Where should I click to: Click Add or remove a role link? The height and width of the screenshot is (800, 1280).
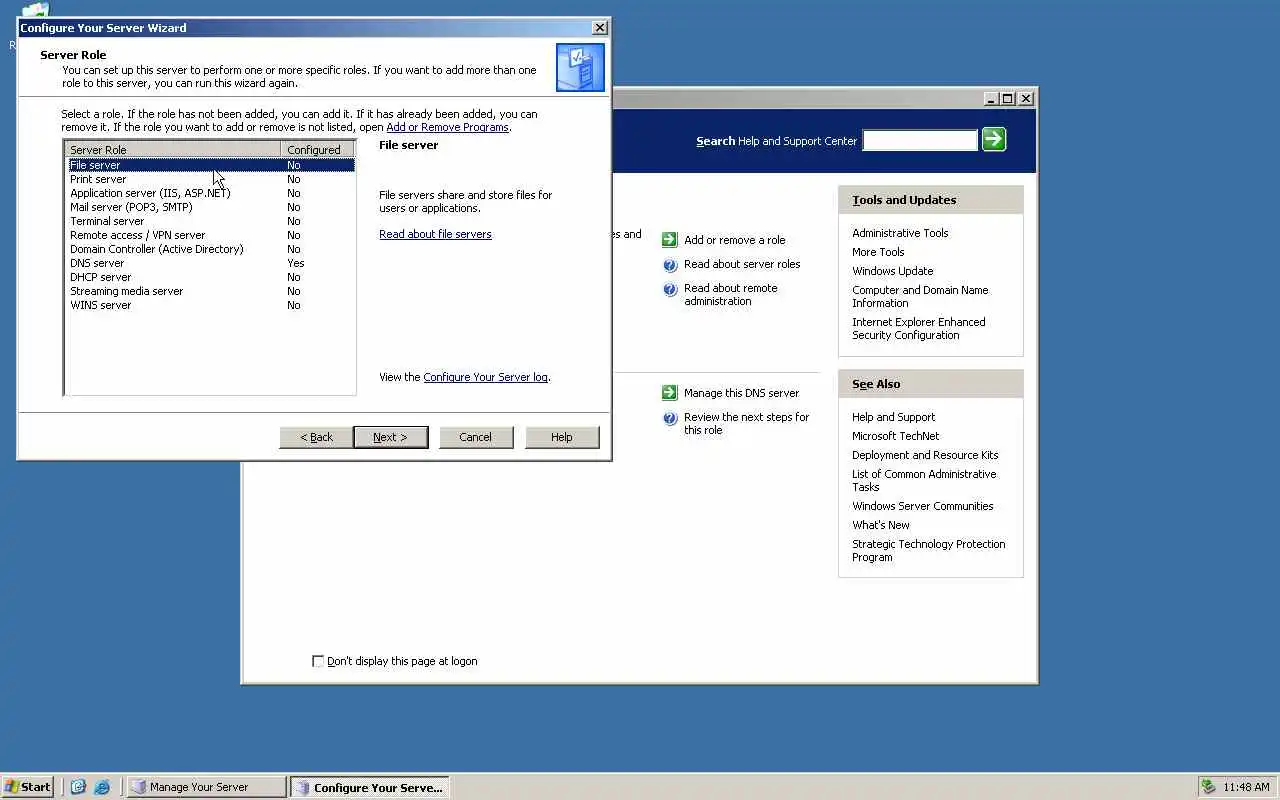tap(734, 240)
